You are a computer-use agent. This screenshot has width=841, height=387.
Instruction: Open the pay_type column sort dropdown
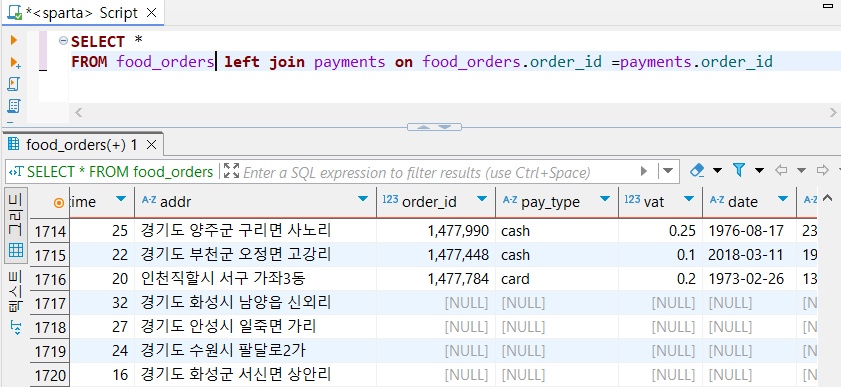point(605,199)
